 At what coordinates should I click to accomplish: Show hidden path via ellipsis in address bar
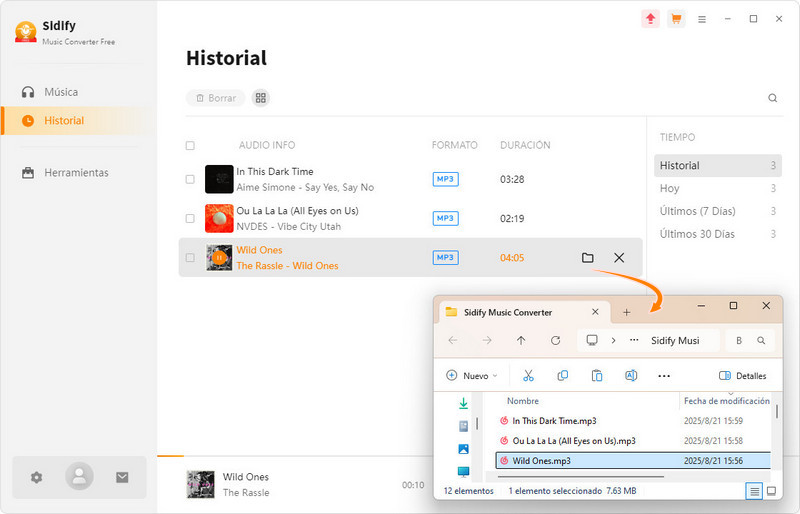tap(634, 340)
